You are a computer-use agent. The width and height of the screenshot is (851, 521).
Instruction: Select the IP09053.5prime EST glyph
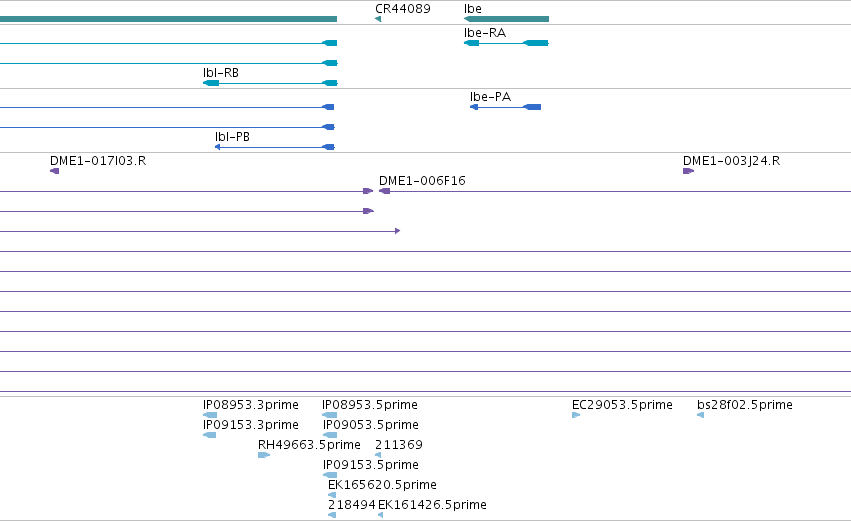[x=330, y=435]
